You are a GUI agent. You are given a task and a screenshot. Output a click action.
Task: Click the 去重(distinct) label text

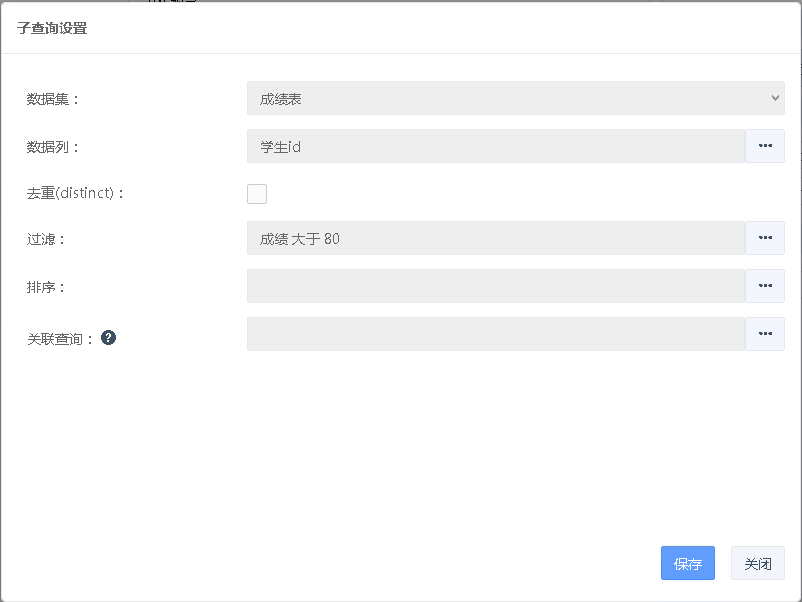[x=75, y=193]
